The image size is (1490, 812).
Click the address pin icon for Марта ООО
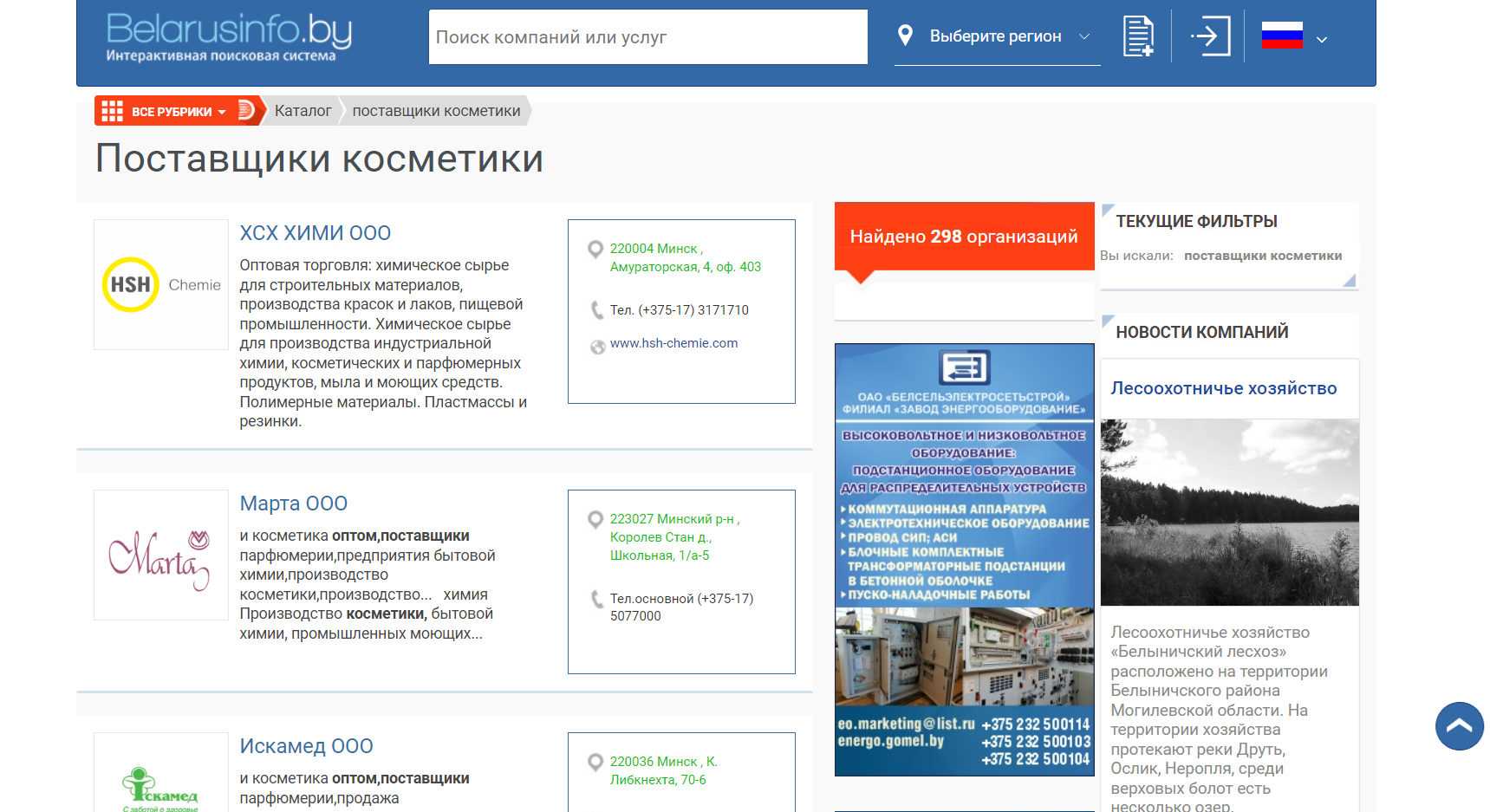[595, 520]
